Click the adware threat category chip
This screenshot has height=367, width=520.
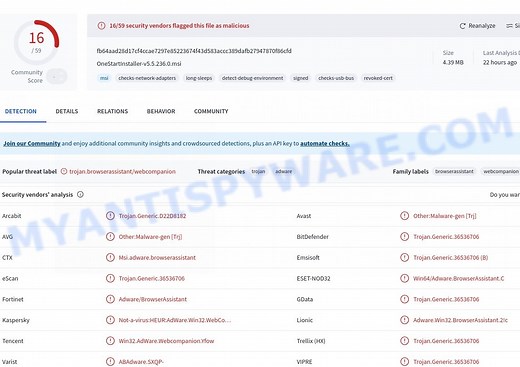(x=284, y=172)
